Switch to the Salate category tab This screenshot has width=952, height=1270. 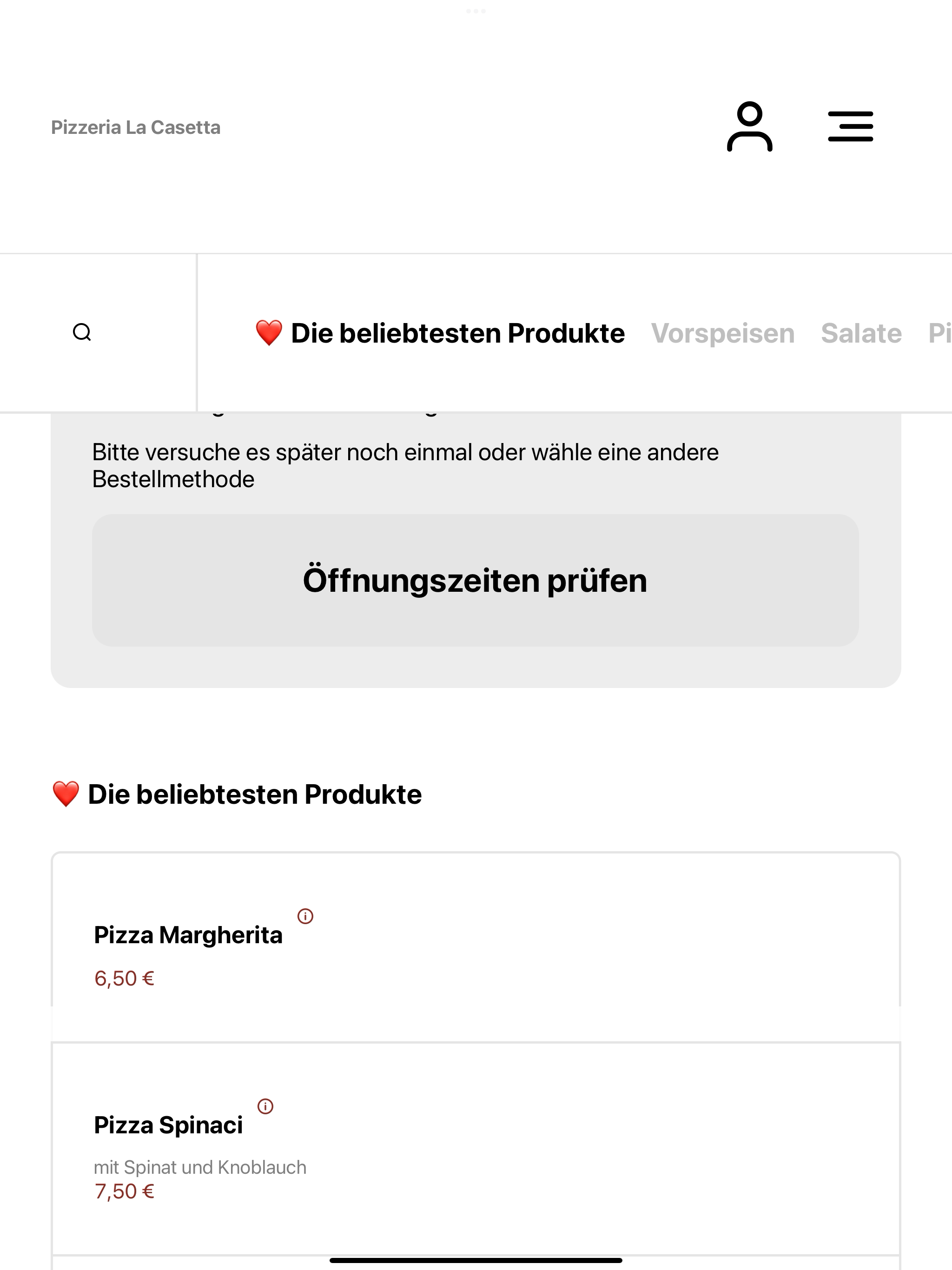(x=861, y=334)
